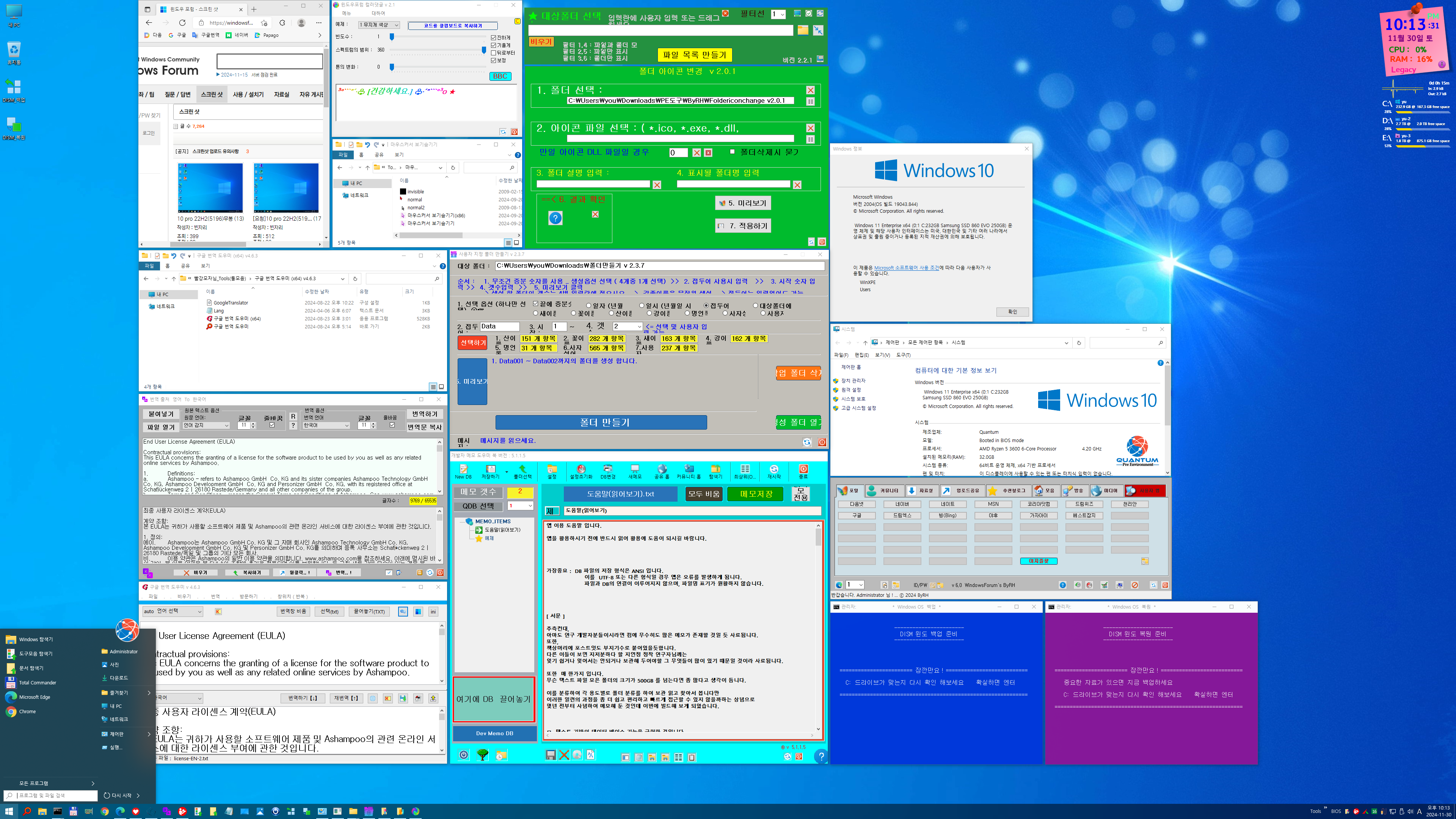
Task: Open QDB 선택 number dropdown
Action: tap(520, 506)
